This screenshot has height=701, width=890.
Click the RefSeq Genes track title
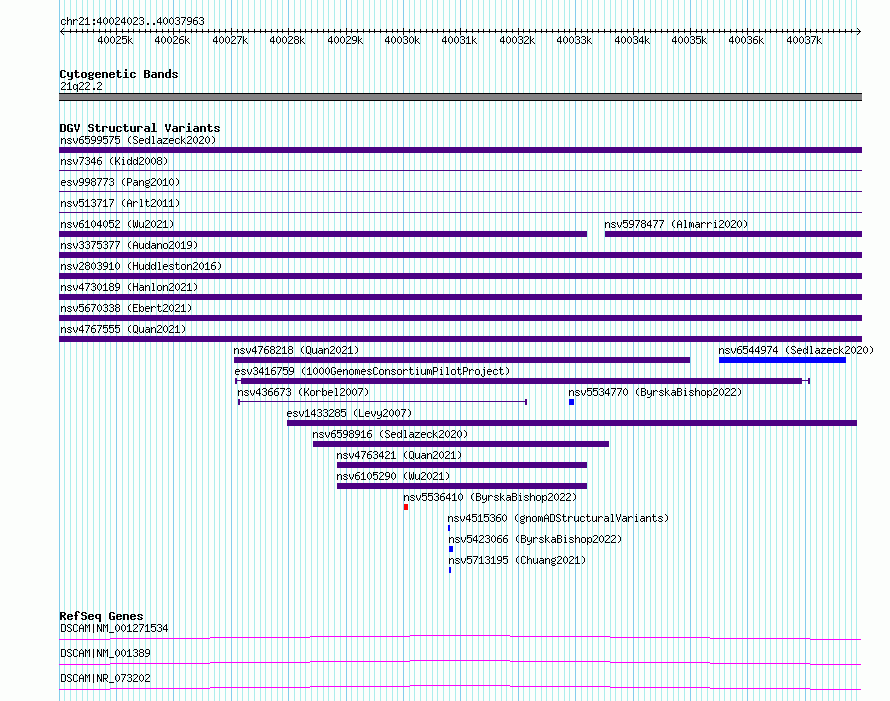[101, 616]
